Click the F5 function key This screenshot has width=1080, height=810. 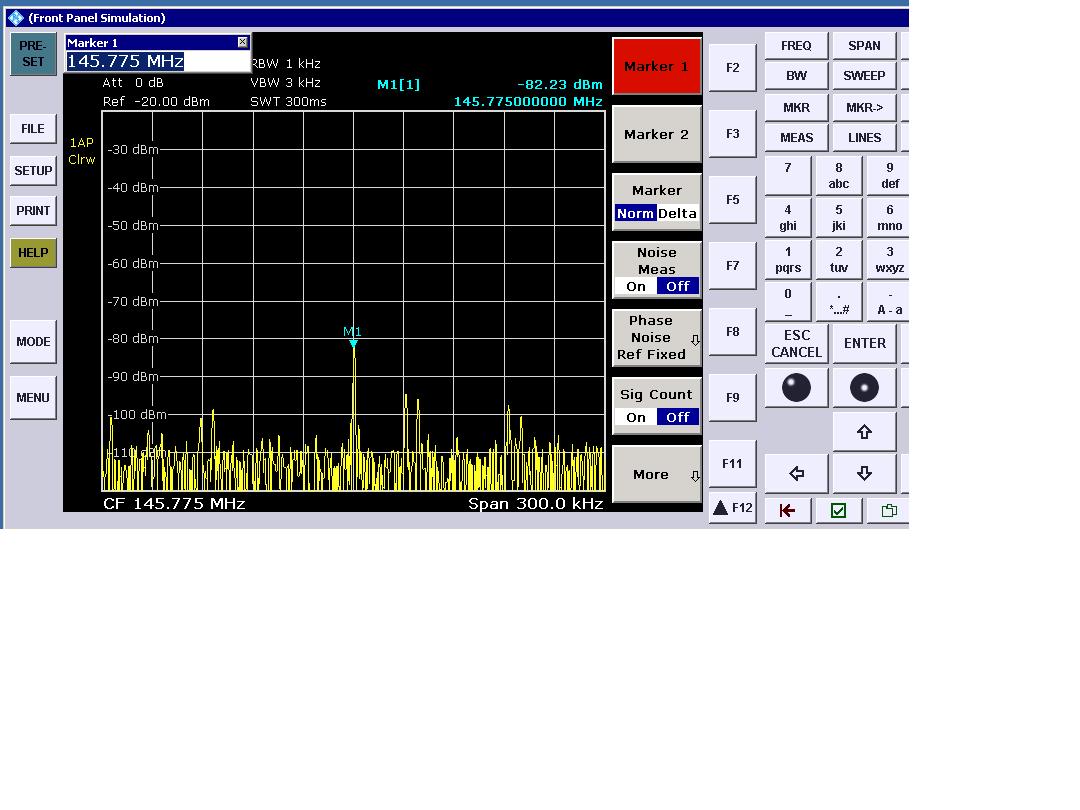732,200
